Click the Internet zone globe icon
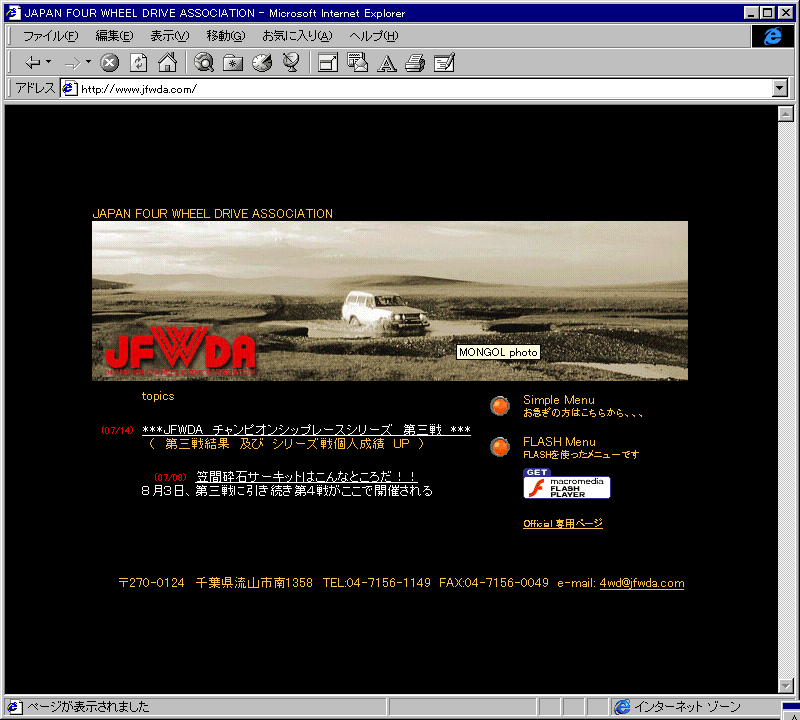 click(x=622, y=707)
